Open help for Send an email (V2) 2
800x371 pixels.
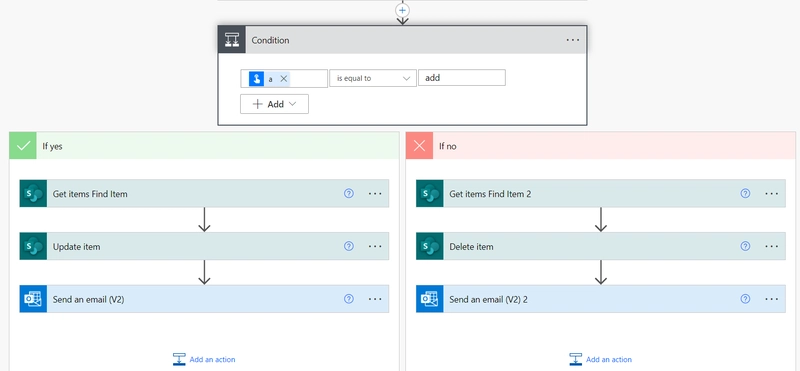coord(745,299)
